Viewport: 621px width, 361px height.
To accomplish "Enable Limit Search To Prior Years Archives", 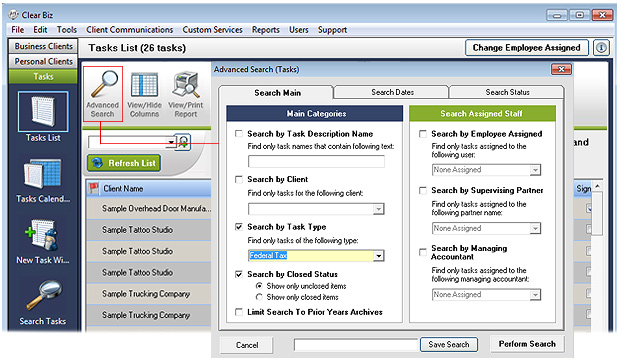I will click(239, 312).
